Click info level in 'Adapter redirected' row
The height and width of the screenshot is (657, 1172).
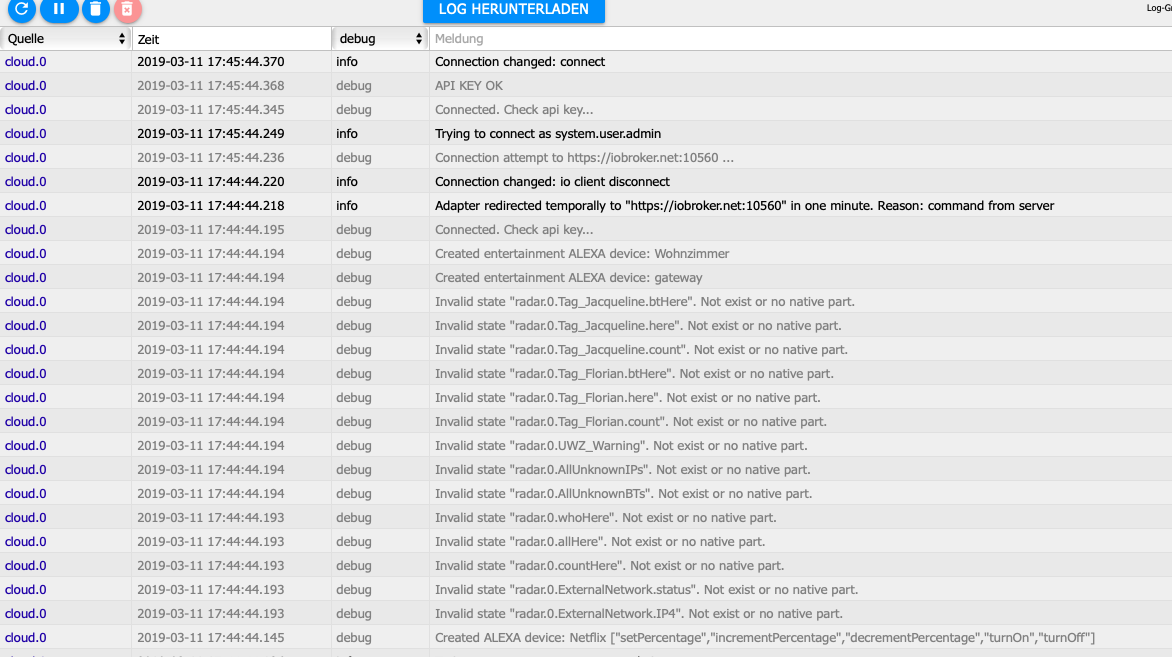point(347,206)
